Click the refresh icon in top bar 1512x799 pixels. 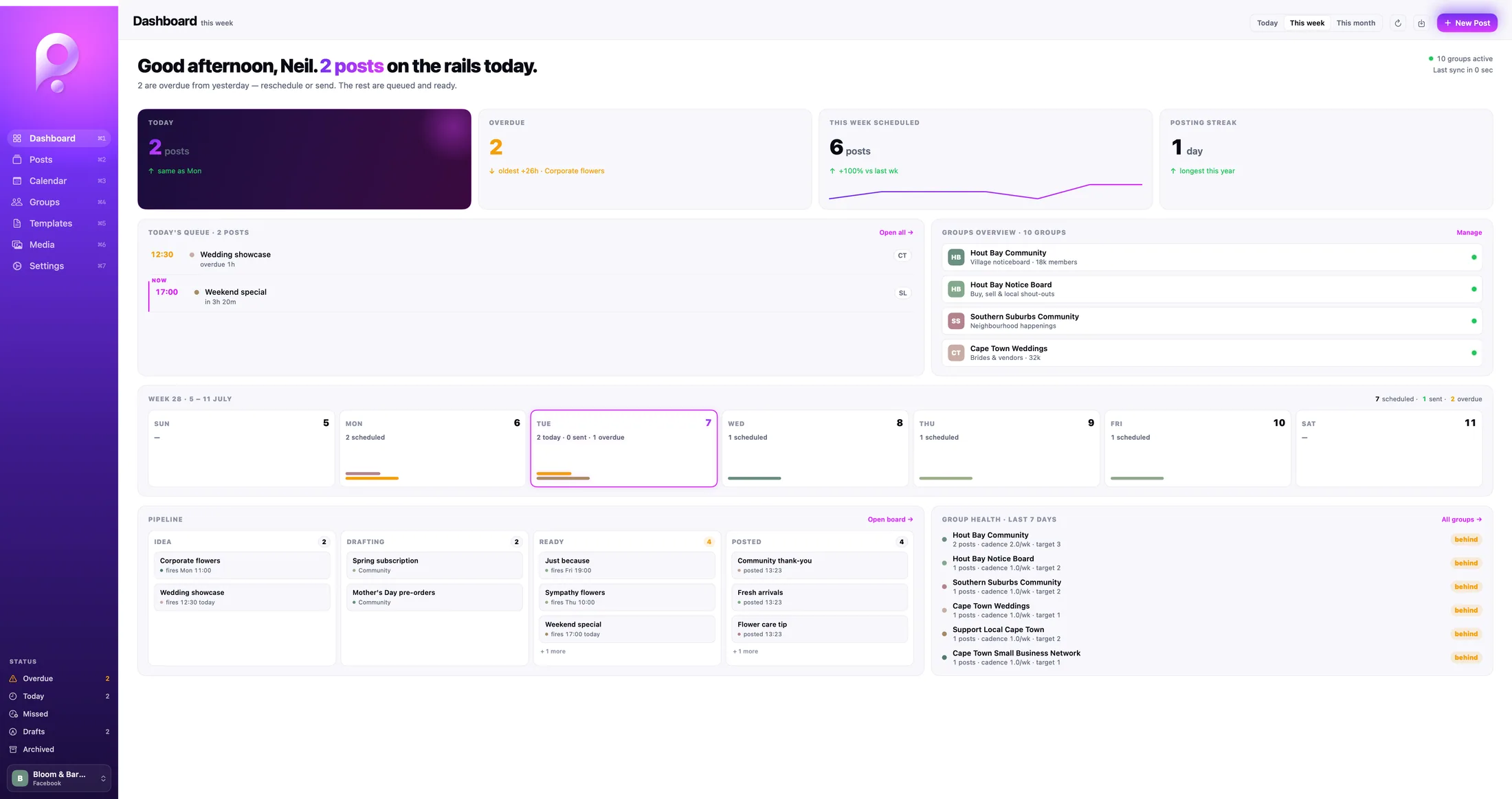1398,23
